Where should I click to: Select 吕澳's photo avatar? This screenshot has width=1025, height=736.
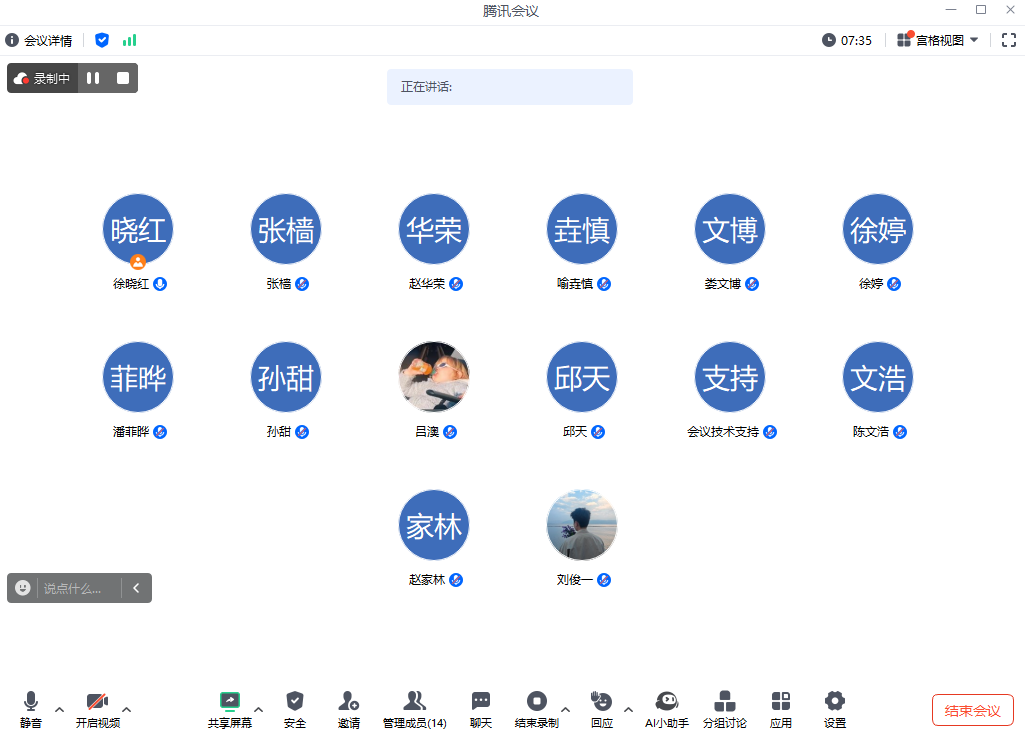(x=434, y=377)
